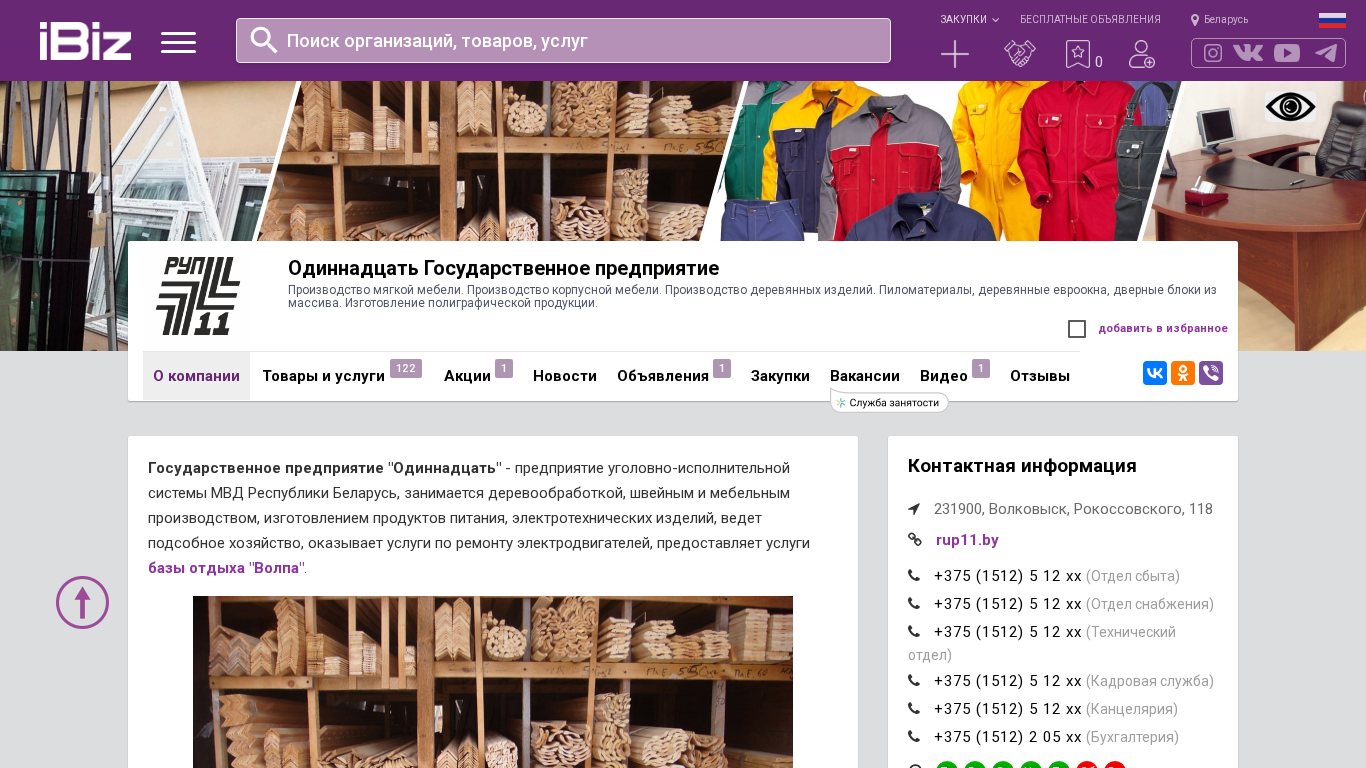The width and height of the screenshot is (1366, 768).
Task: Open the YouTube icon in header
Action: click(x=1287, y=53)
